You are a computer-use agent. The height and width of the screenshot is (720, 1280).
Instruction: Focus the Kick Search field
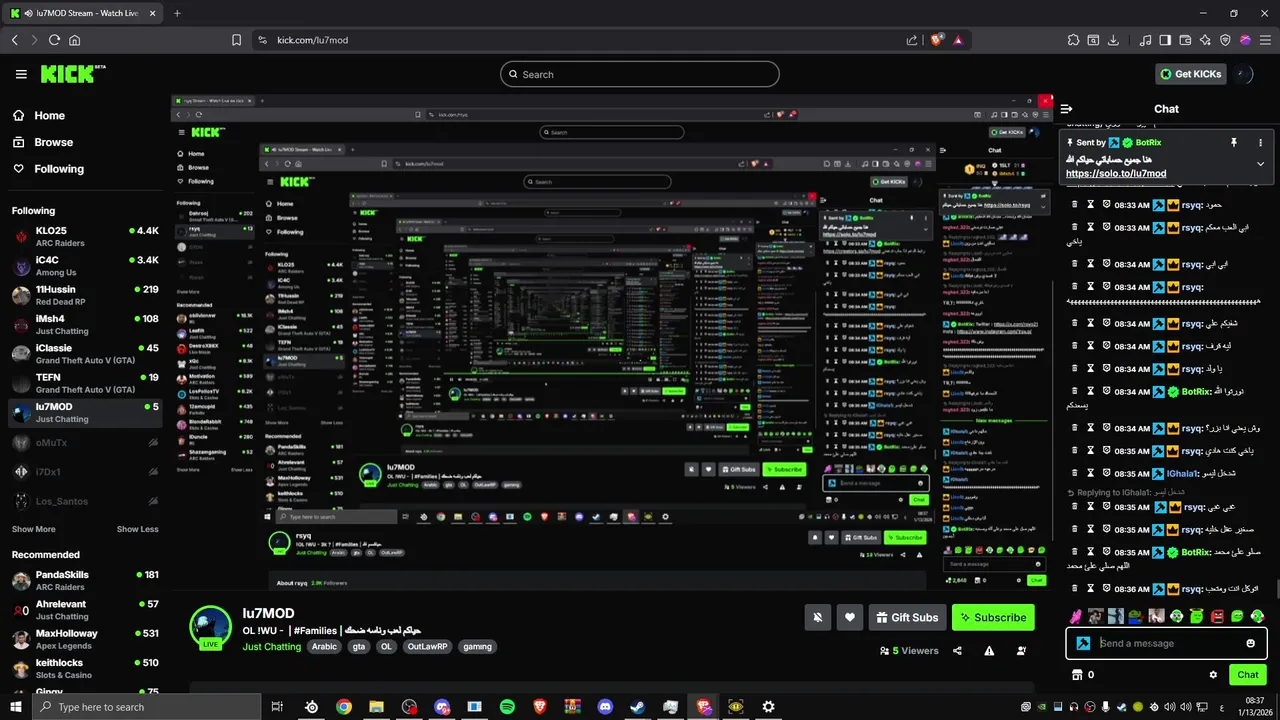640,74
